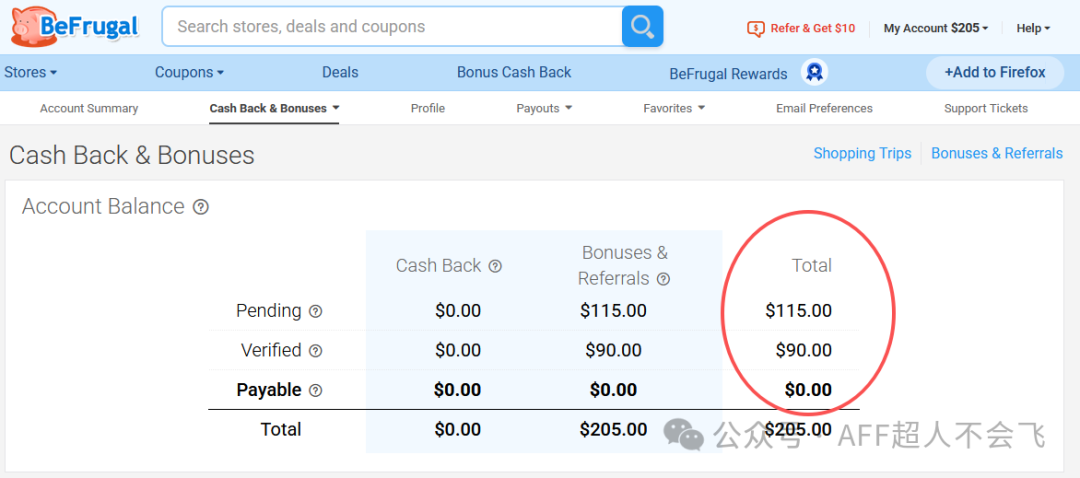Open the Shopping Trips link

point(862,153)
